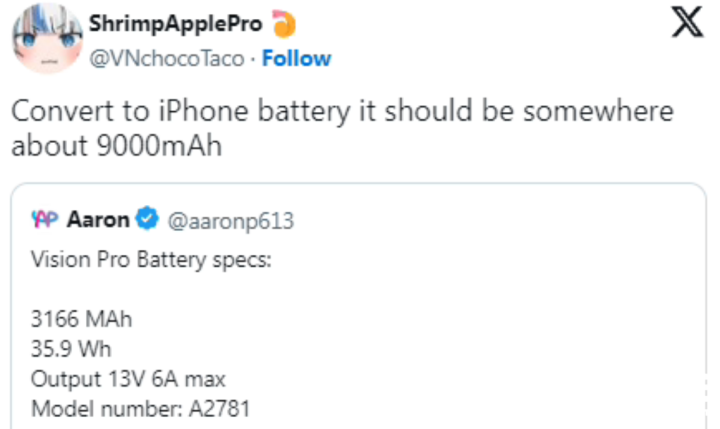This screenshot has width=720, height=429.
Task: Click the main tweet text about iPhone battery
Action: pos(340,111)
